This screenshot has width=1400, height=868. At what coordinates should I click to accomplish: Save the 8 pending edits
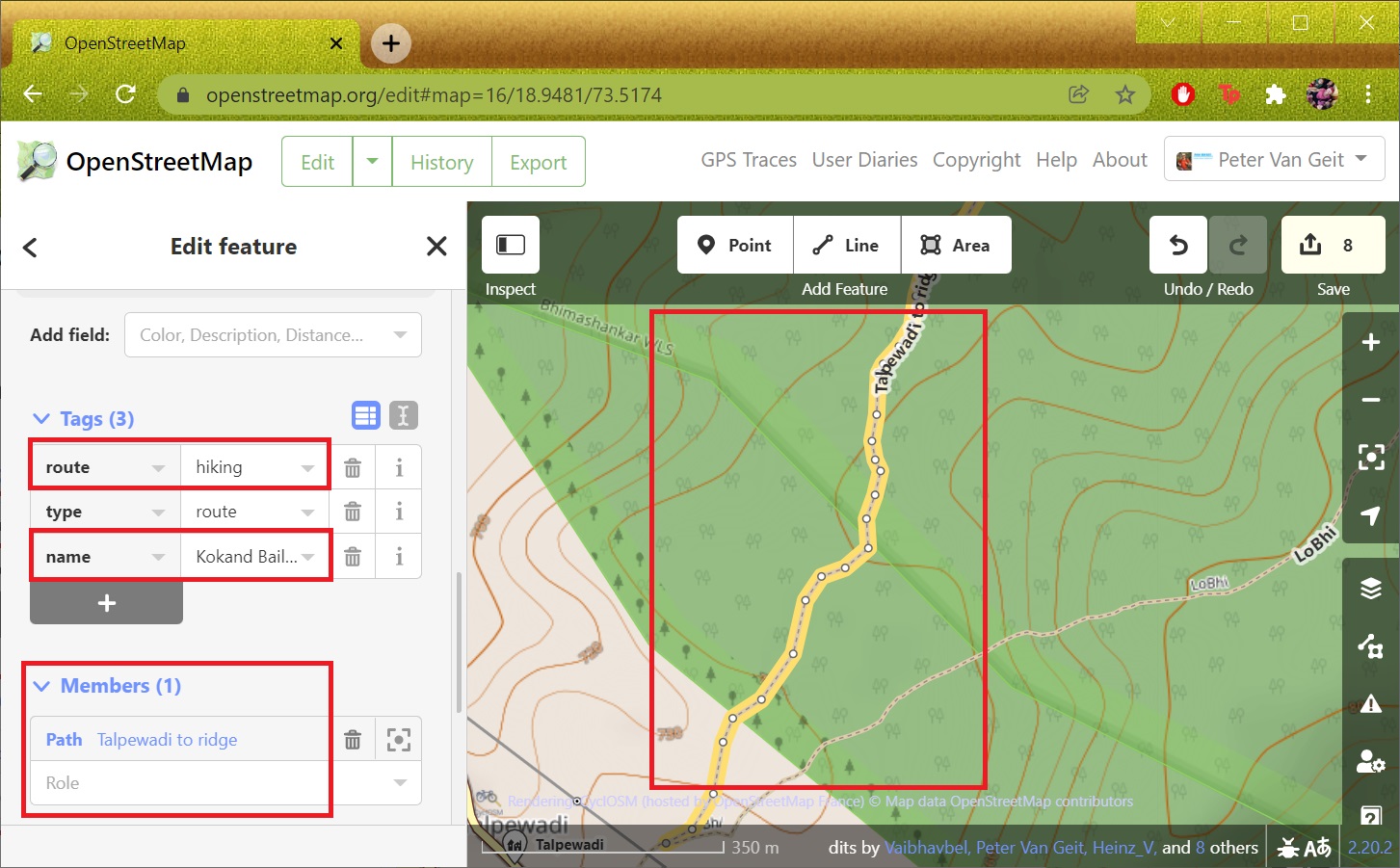1334,245
